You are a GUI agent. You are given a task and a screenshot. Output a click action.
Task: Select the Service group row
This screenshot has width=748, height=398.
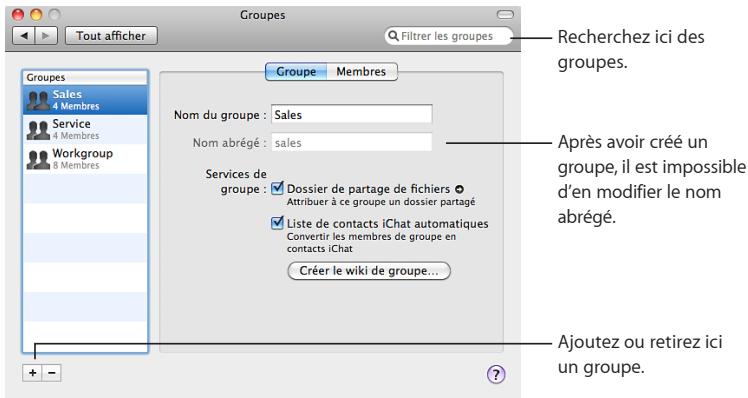pyautogui.click(x=85, y=129)
